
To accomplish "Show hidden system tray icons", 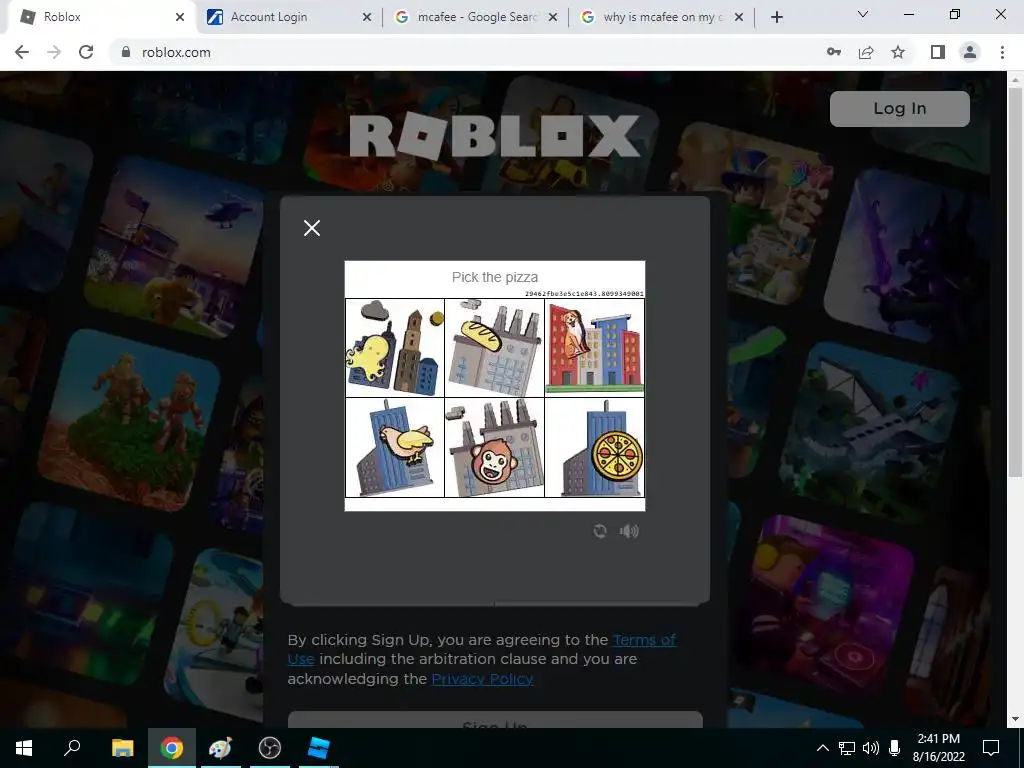I will (x=823, y=748).
